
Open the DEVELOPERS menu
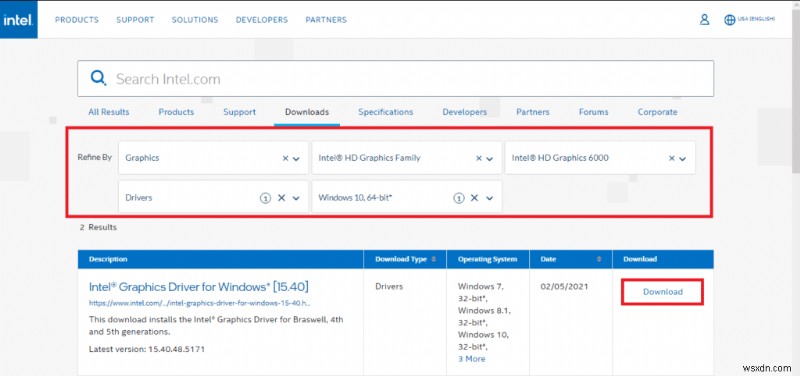tap(262, 20)
